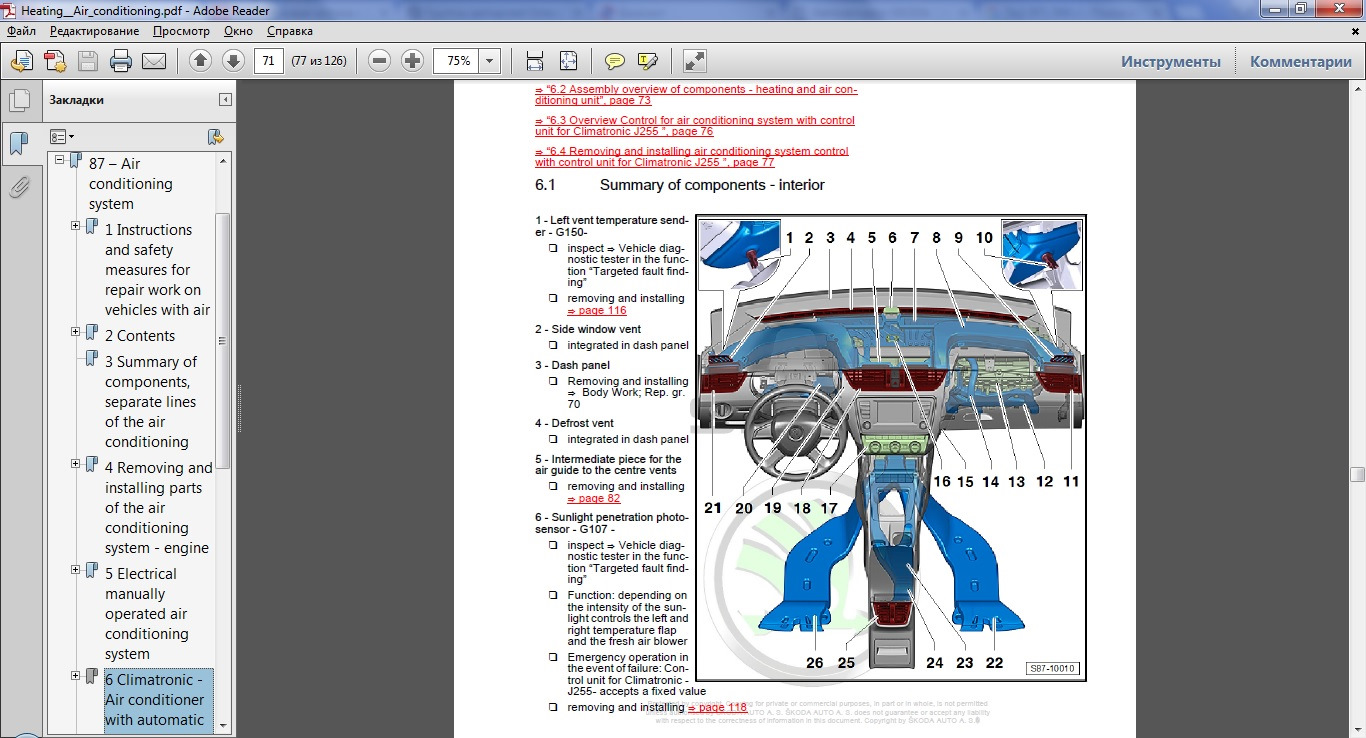Open the bookmarks panel icon
The width and height of the screenshot is (1366, 738).
tap(18, 144)
